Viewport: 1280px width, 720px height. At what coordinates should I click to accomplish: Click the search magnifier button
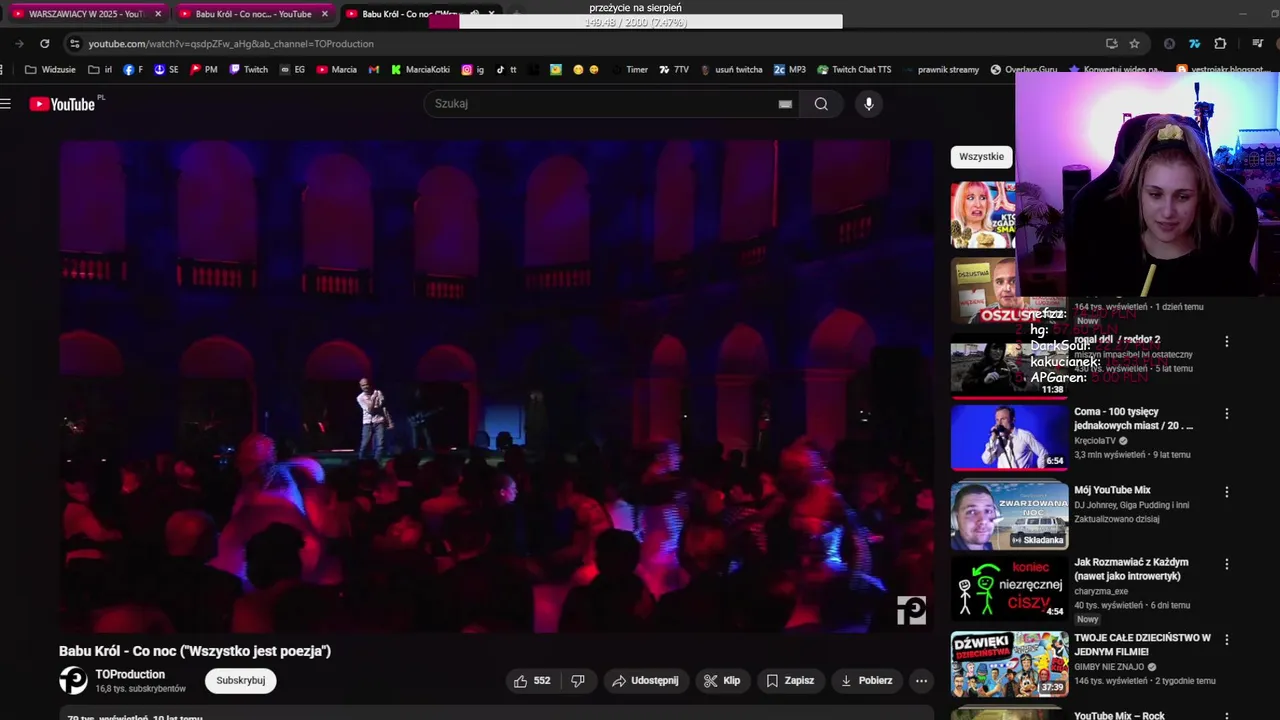[821, 104]
